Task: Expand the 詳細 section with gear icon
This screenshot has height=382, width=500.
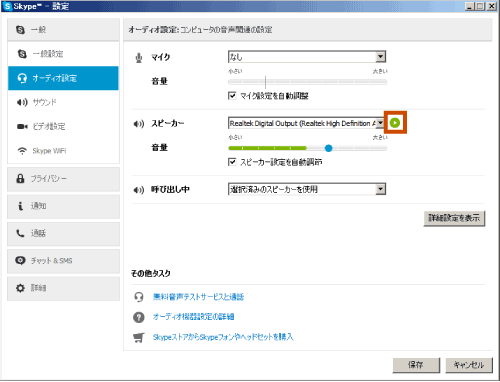Action: coord(63,288)
